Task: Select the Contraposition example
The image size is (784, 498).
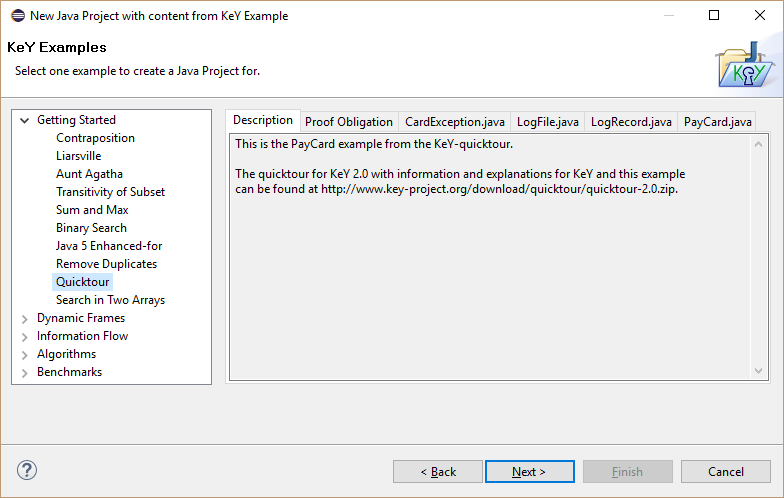Action: click(95, 138)
